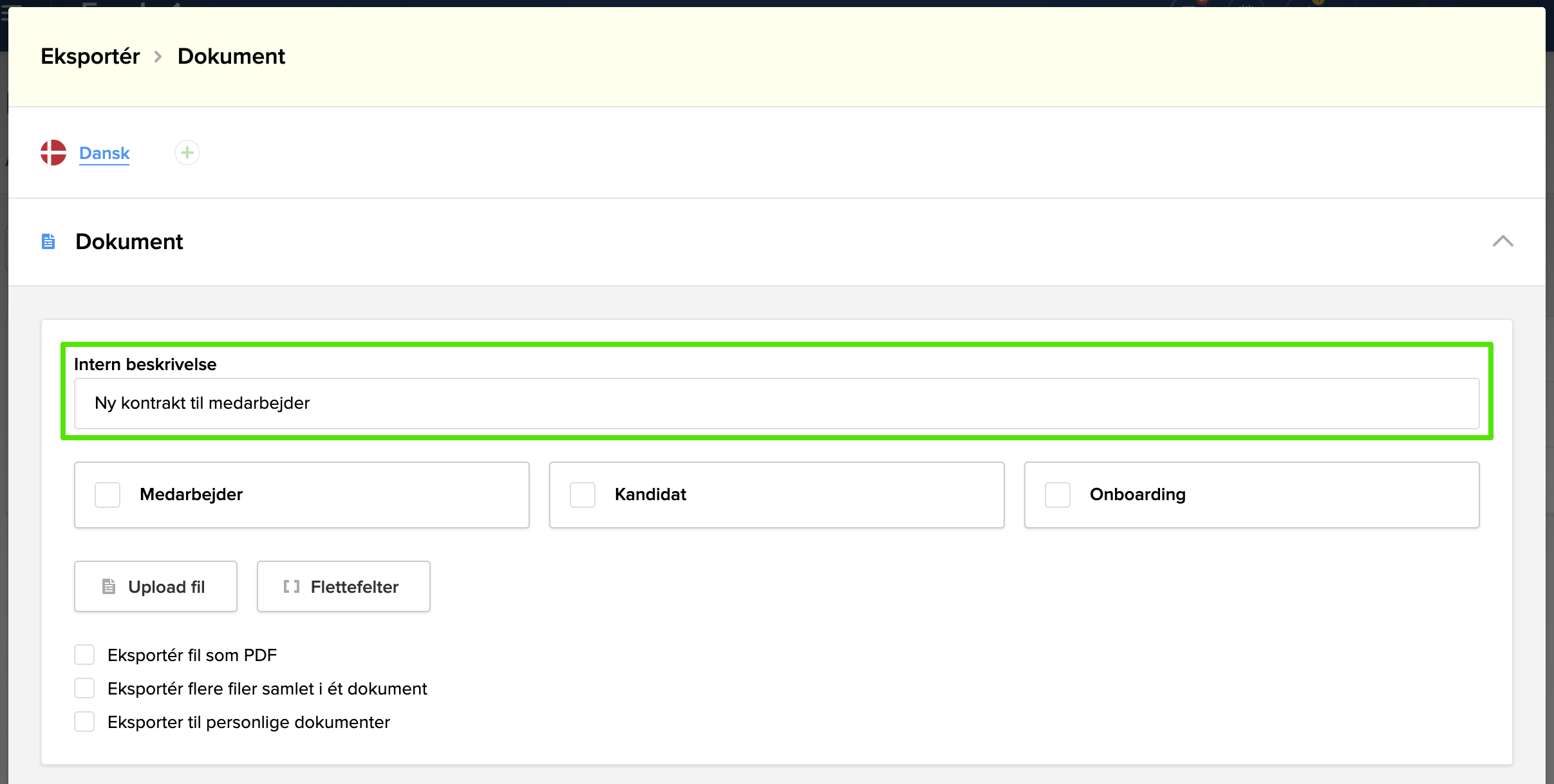This screenshot has height=784, width=1554.
Task: Collapse the Dokument section with chevron
Action: [x=1503, y=241]
